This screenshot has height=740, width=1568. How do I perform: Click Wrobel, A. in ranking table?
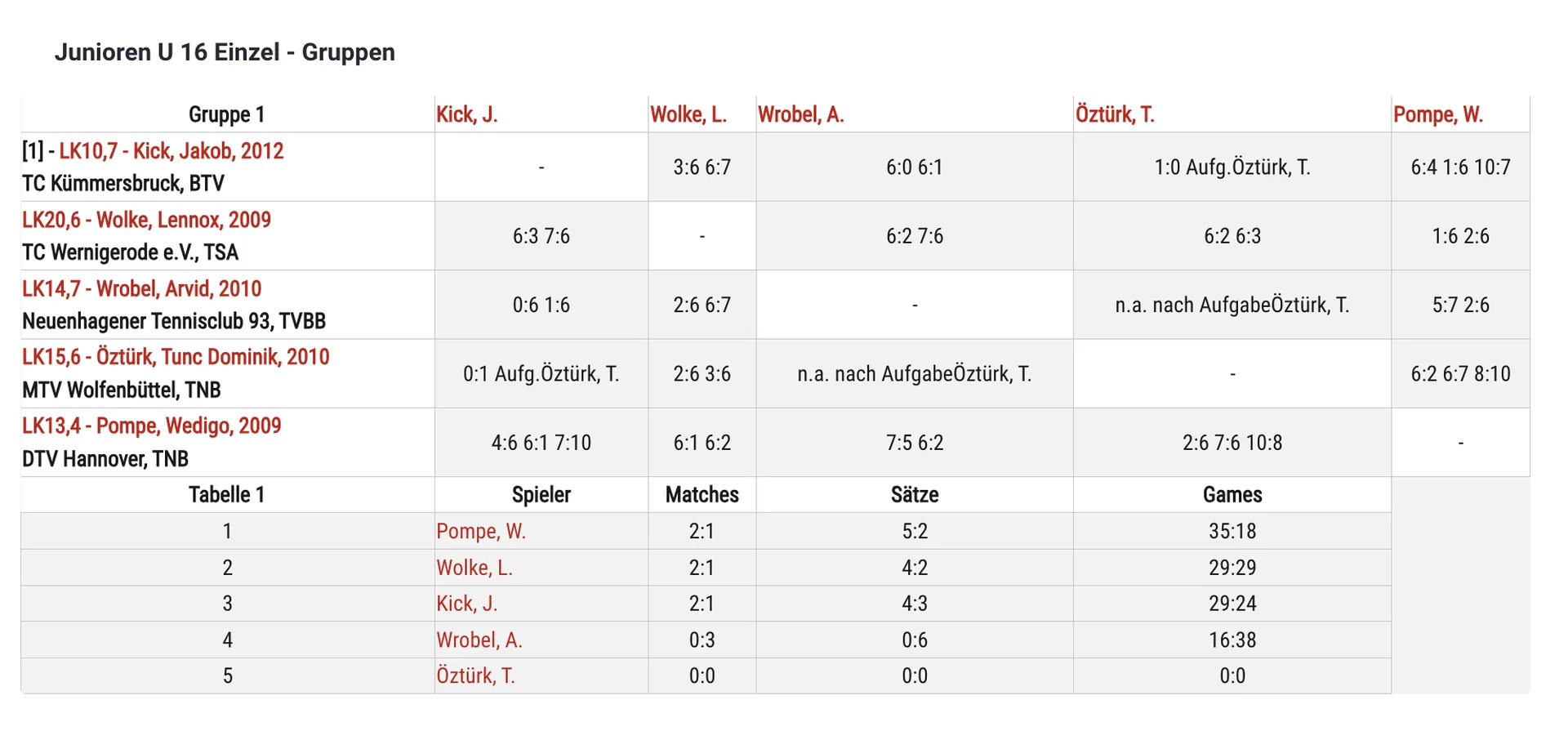coord(479,640)
